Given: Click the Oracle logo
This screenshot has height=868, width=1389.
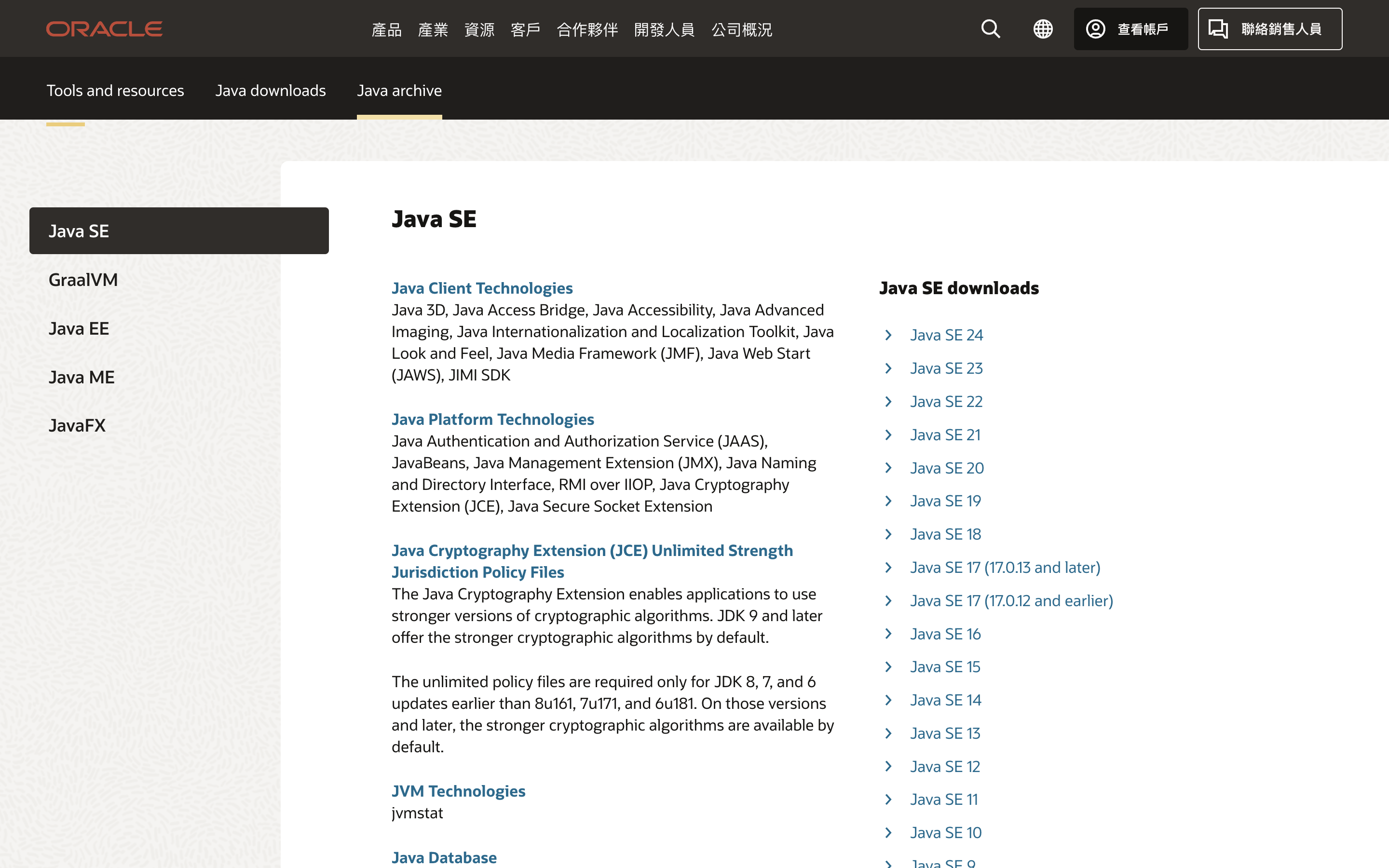Looking at the screenshot, I should (105, 29).
